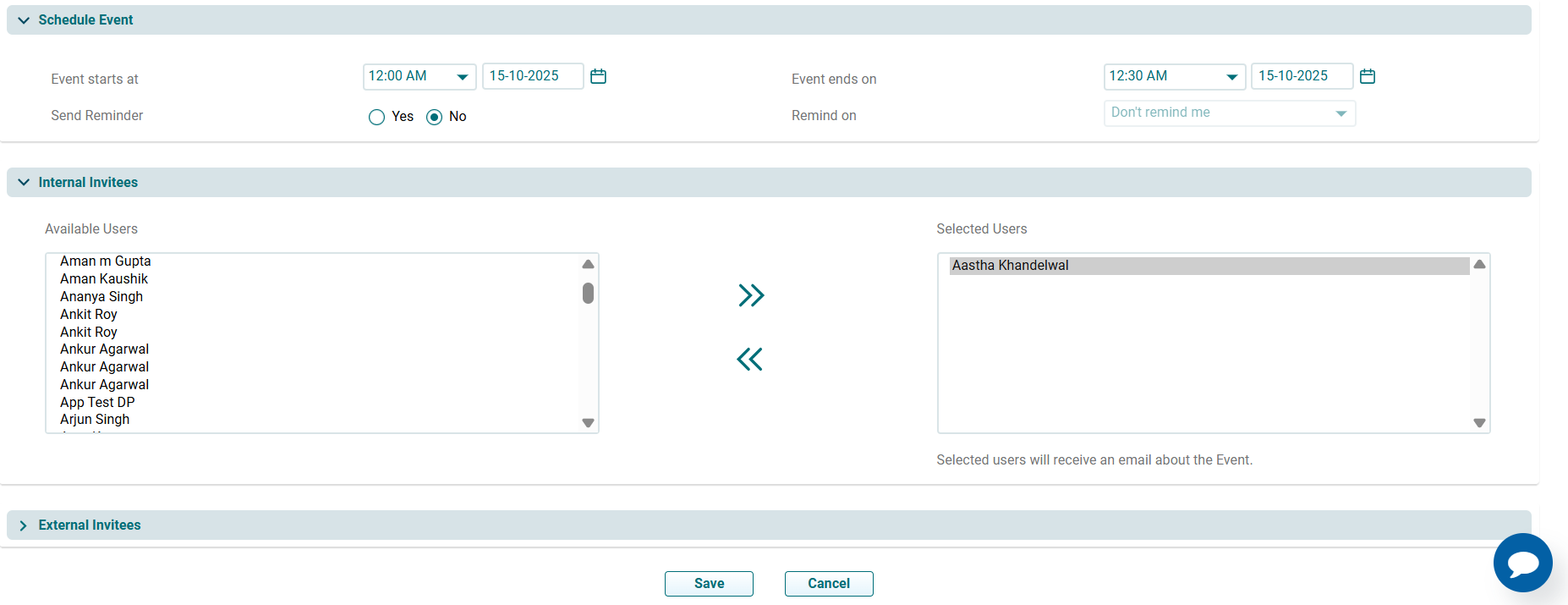The height and width of the screenshot is (605, 1568).
Task: Open the start date calendar picker
Action: pos(598,76)
